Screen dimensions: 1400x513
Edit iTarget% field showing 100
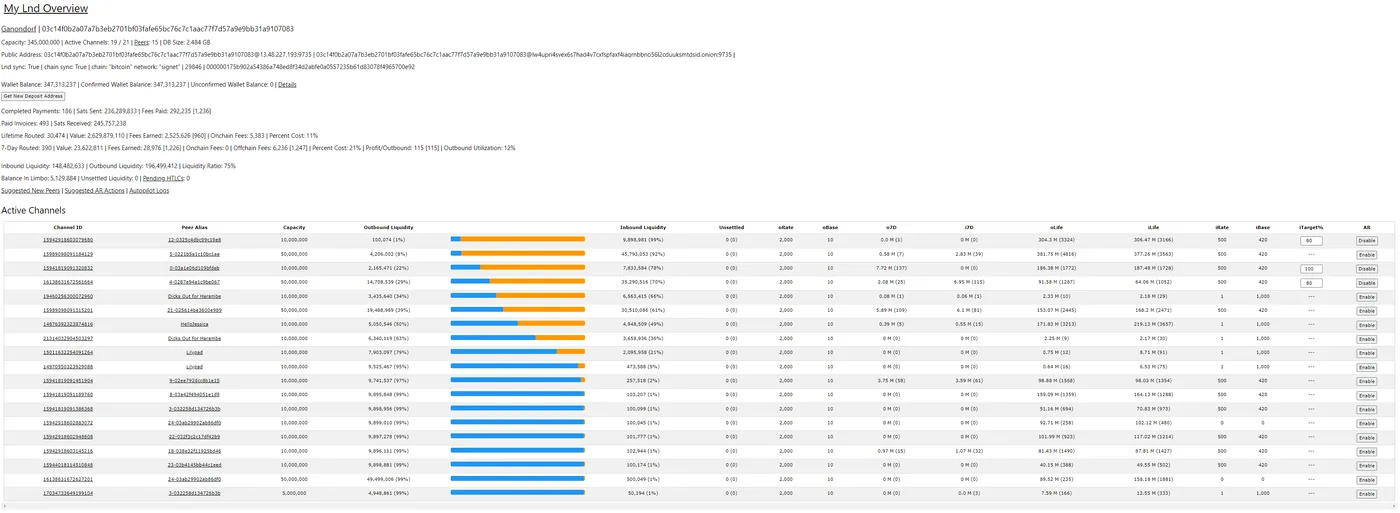tap(1310, 269)
